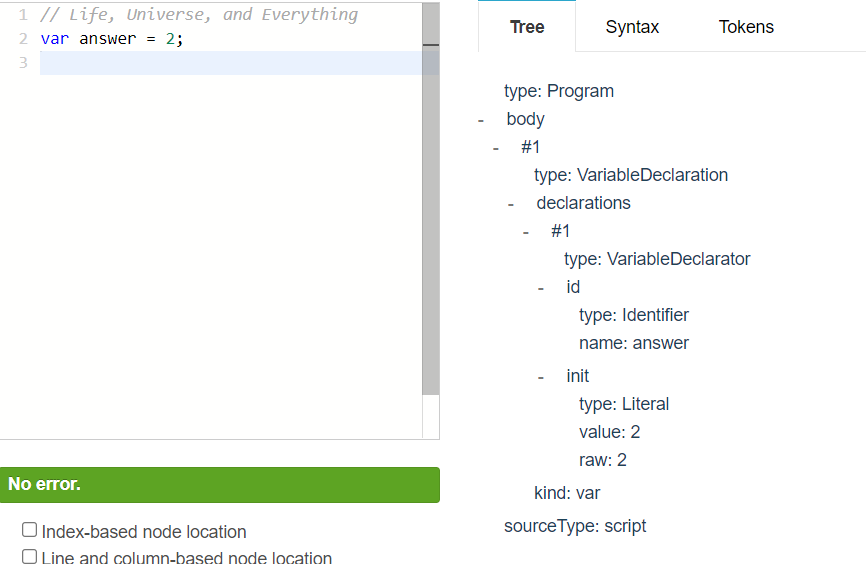866x564 pixels.
Task: Select 'raw: 2' row in tree
Action: 603,460
